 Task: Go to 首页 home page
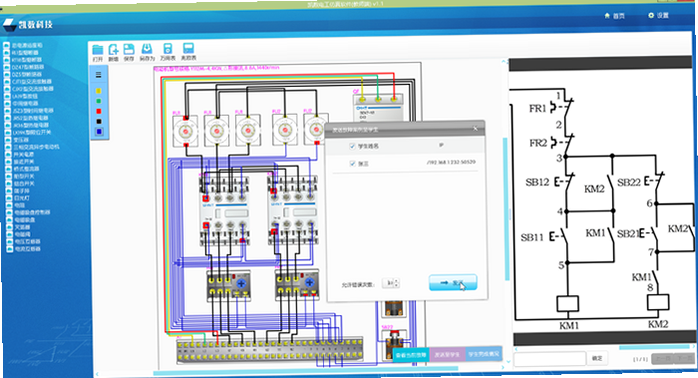614,16
